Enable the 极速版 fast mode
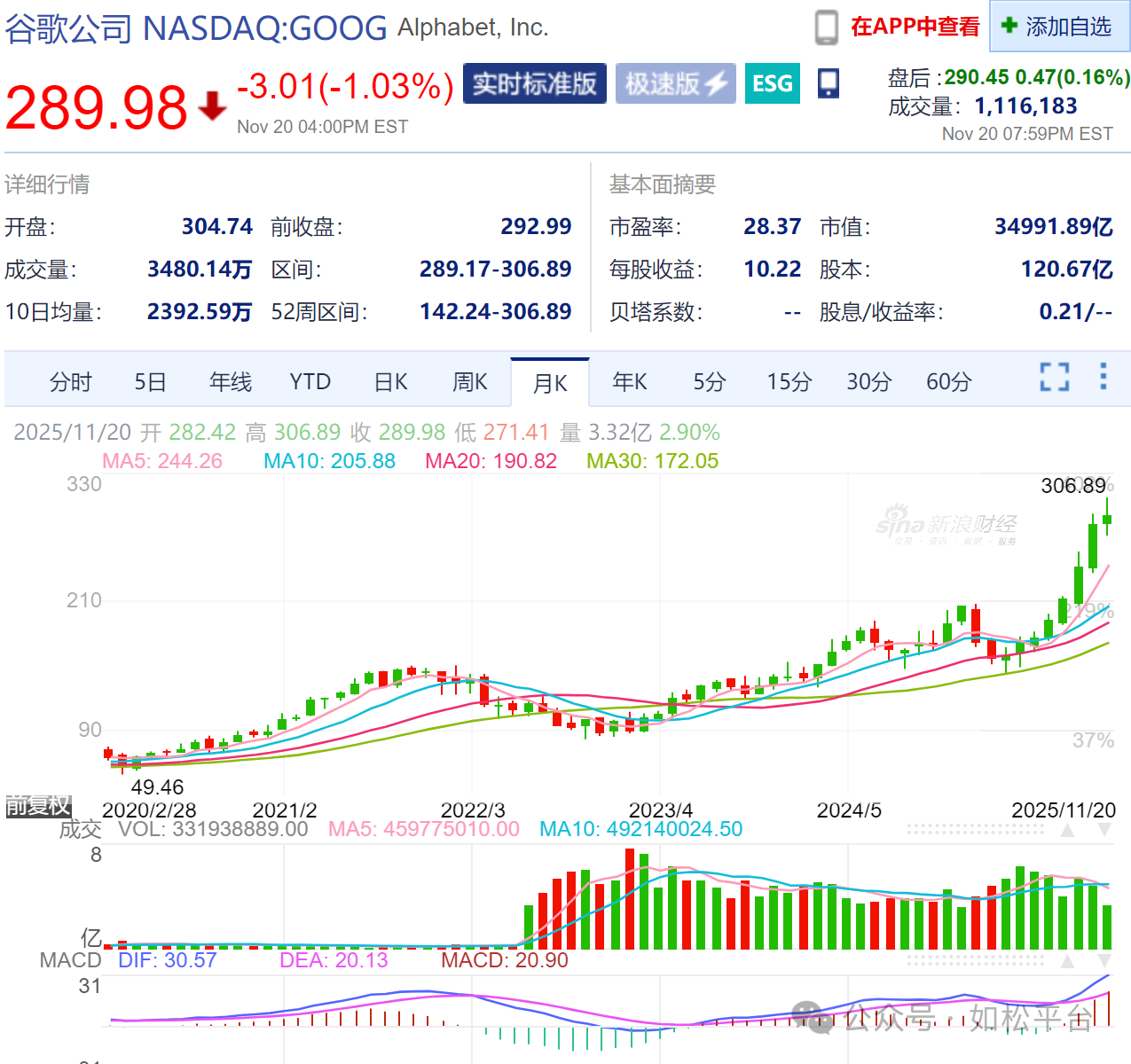 675,83
